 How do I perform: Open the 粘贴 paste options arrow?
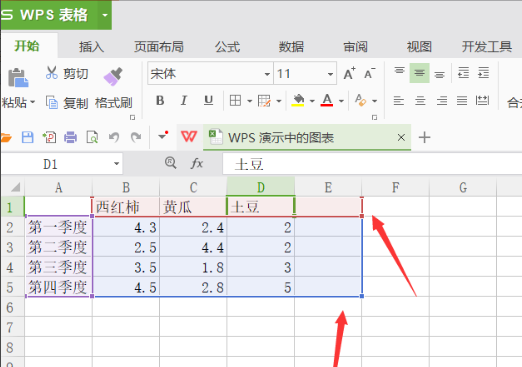point(32,101)
